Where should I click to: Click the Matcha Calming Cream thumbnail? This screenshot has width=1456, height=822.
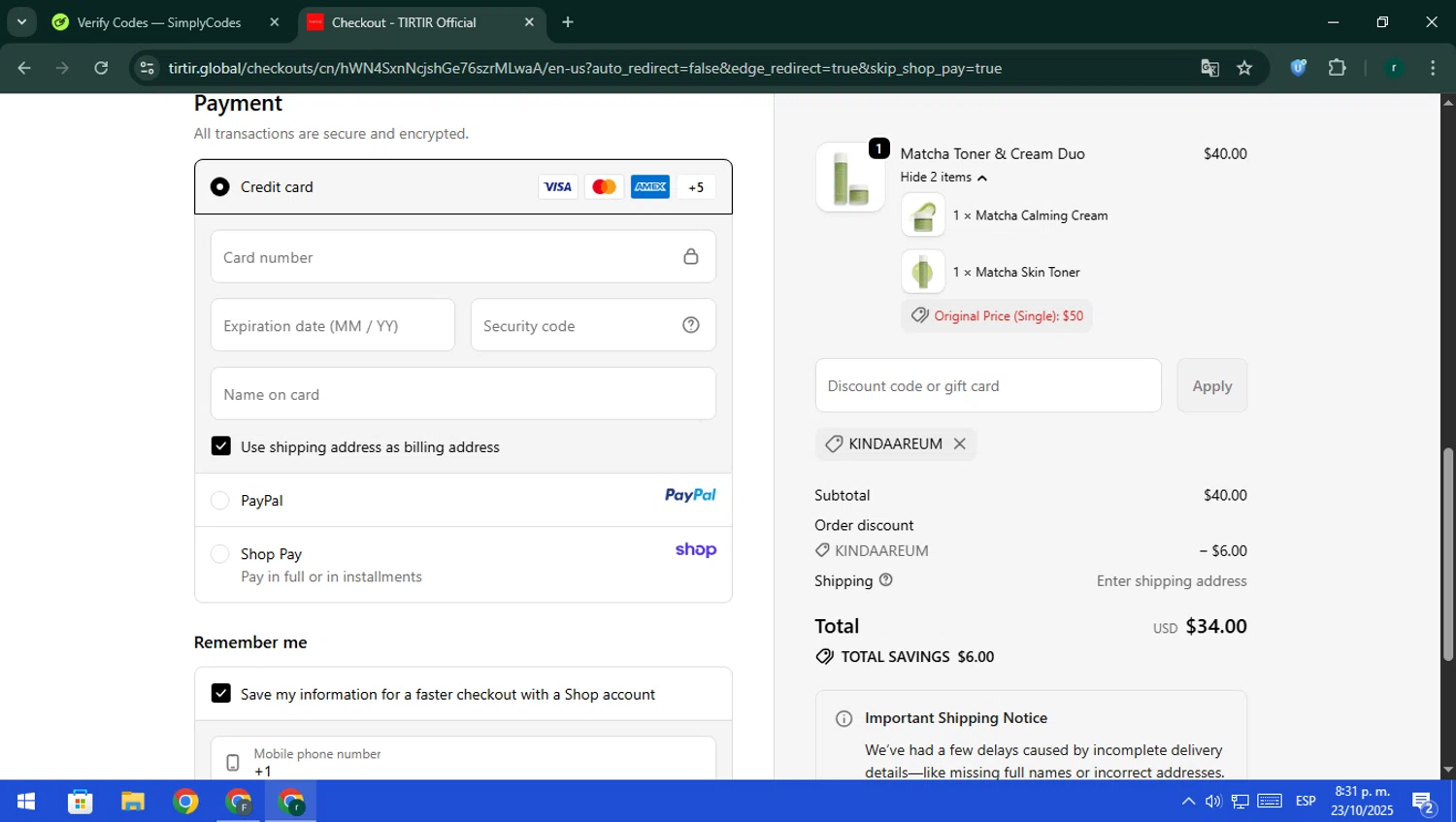tap(923, 215)
